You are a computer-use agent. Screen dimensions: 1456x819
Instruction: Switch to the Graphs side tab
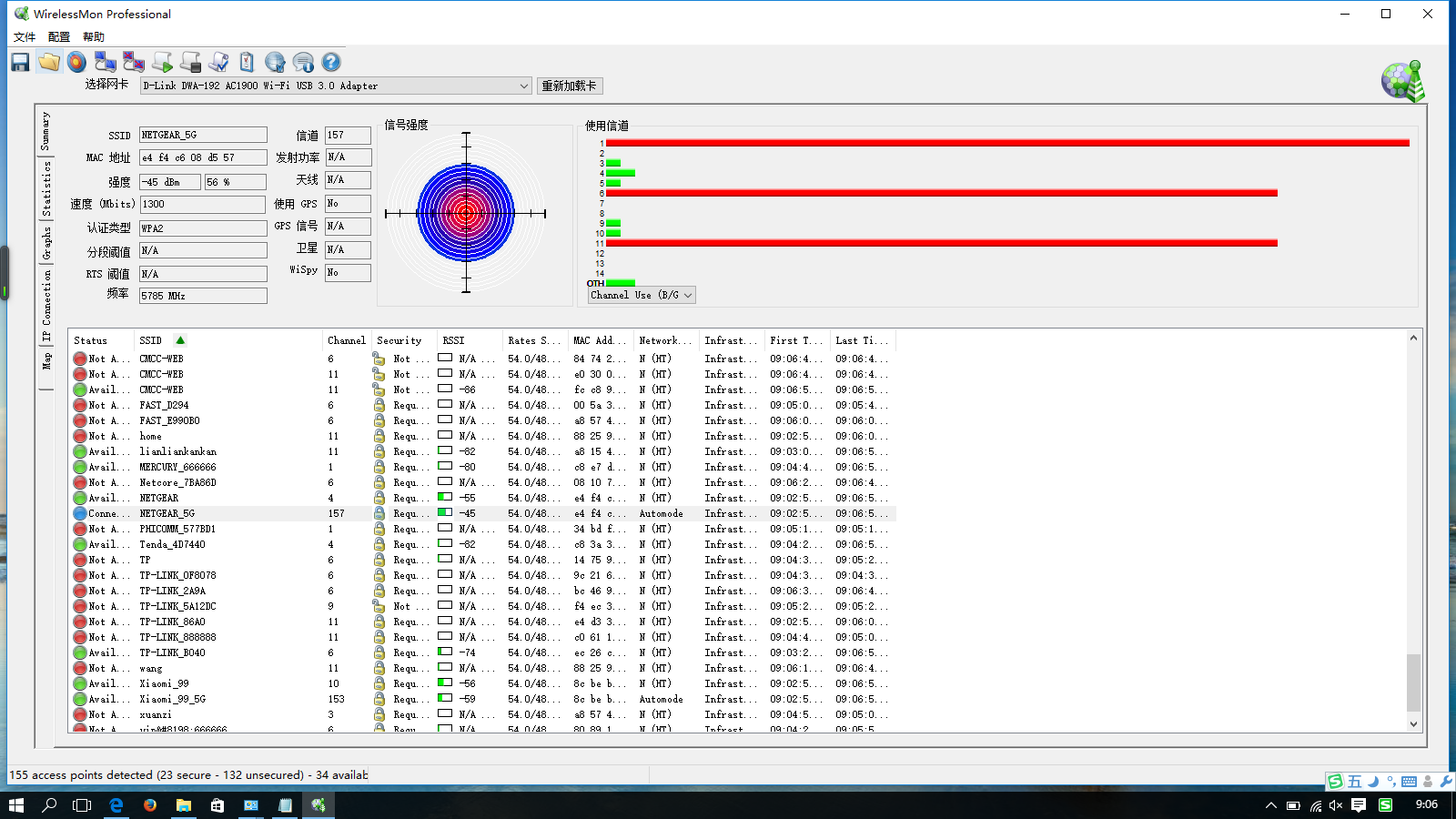point(45,242)
